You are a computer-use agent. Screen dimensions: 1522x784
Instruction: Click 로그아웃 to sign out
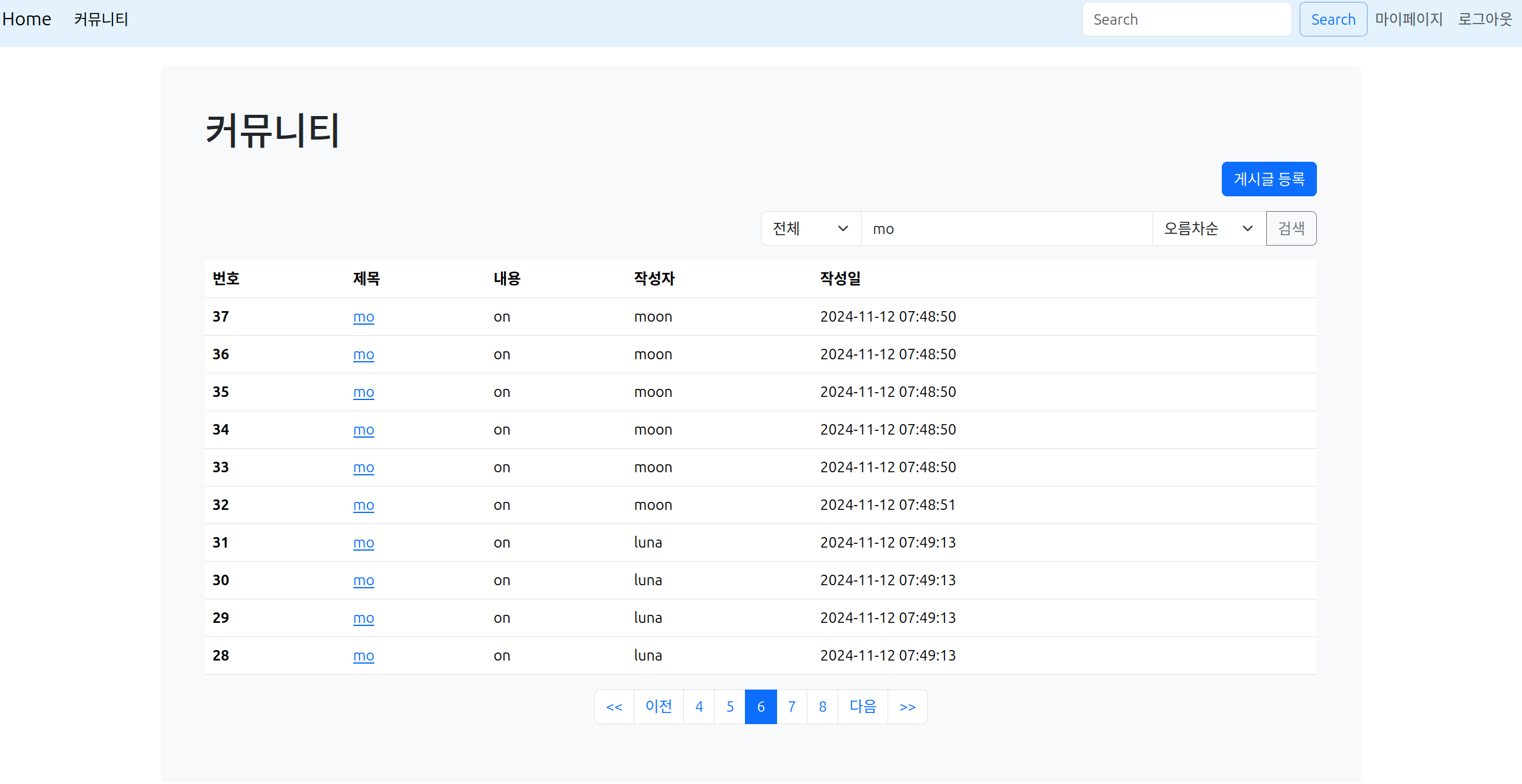1486,19
